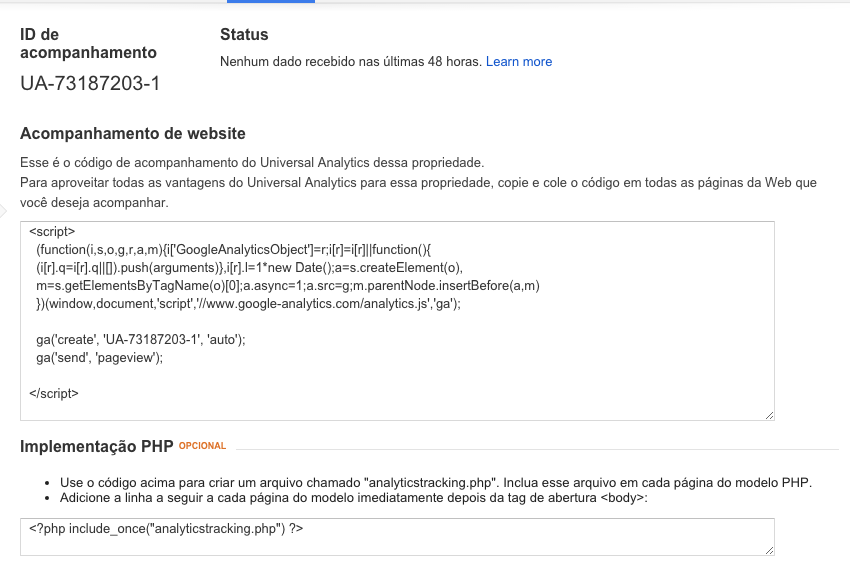Click the ga('send', 'pageview') code line
The height and width of the screenshot is (565, 850).
click(99, 357)
